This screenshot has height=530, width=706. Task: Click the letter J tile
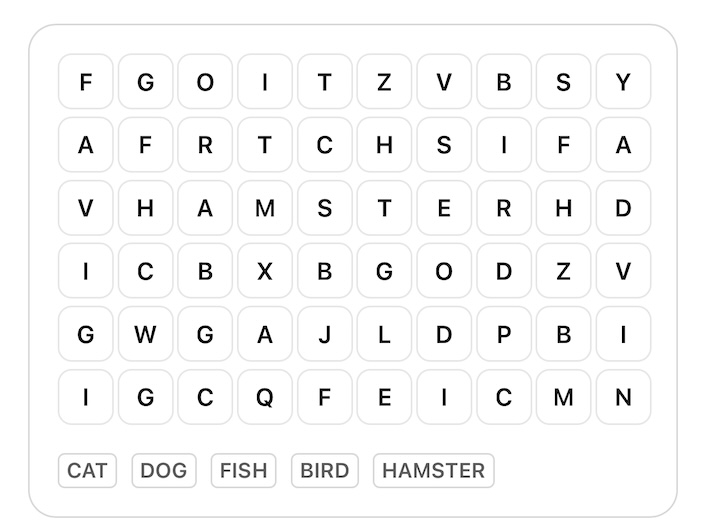pyautogui.click(x=324, y=334)
